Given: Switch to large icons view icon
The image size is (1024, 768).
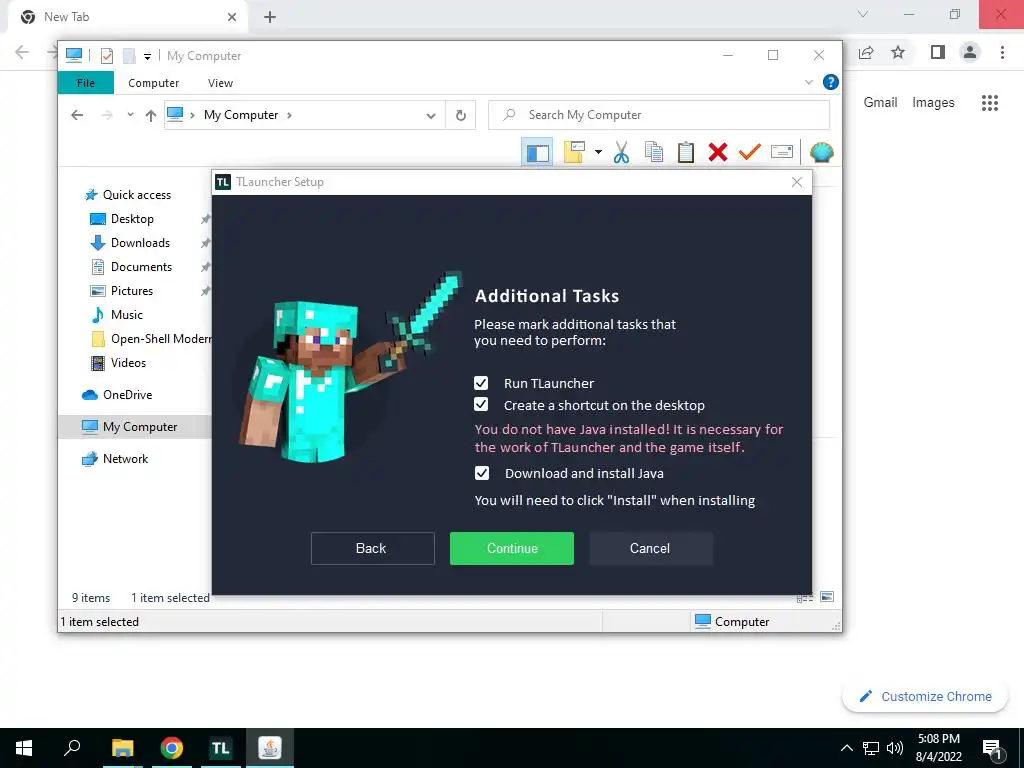Looking at the screenshot, I should (x=827, y=597).
